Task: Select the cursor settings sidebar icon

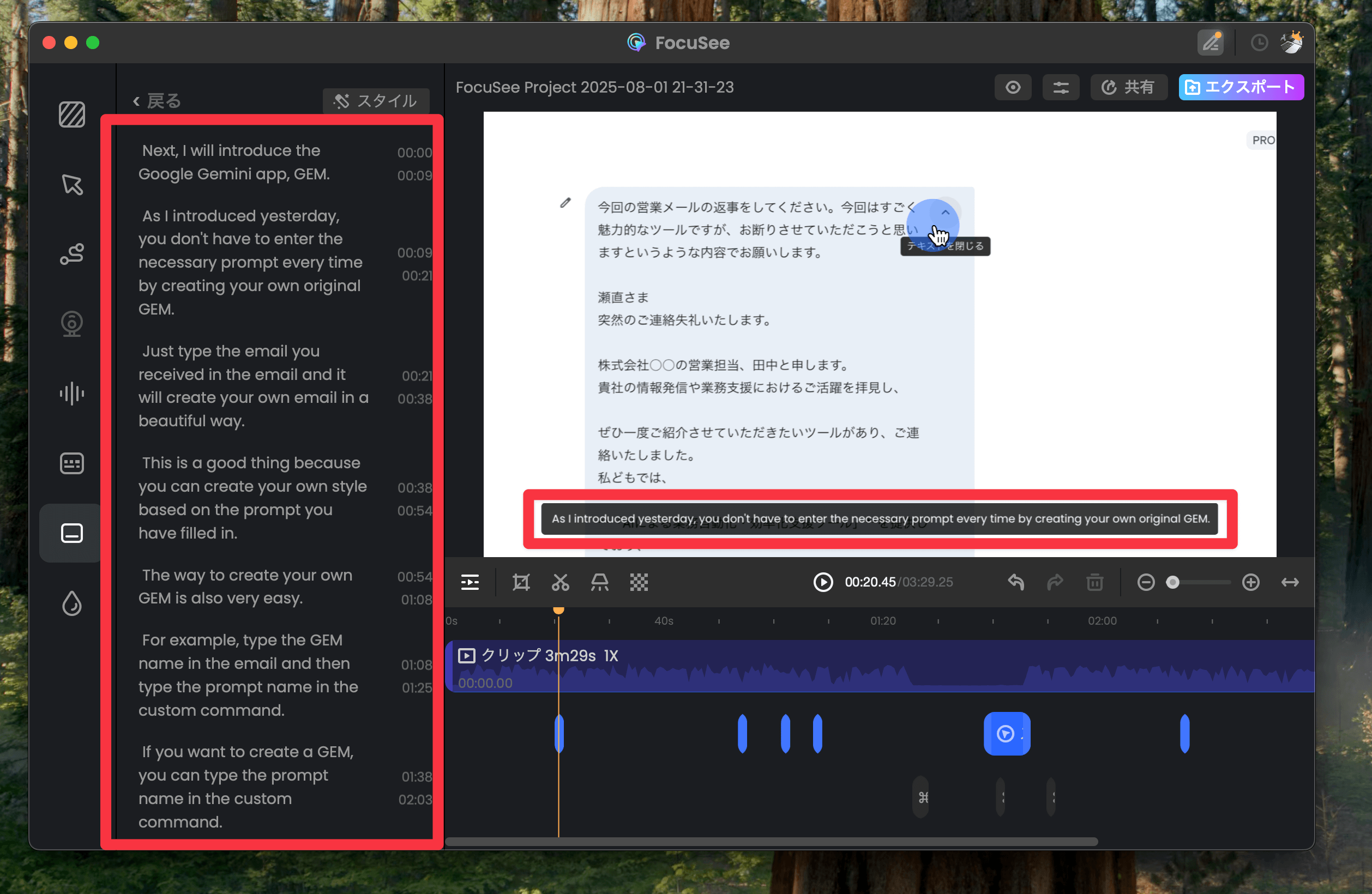Action: click(71, 184)
